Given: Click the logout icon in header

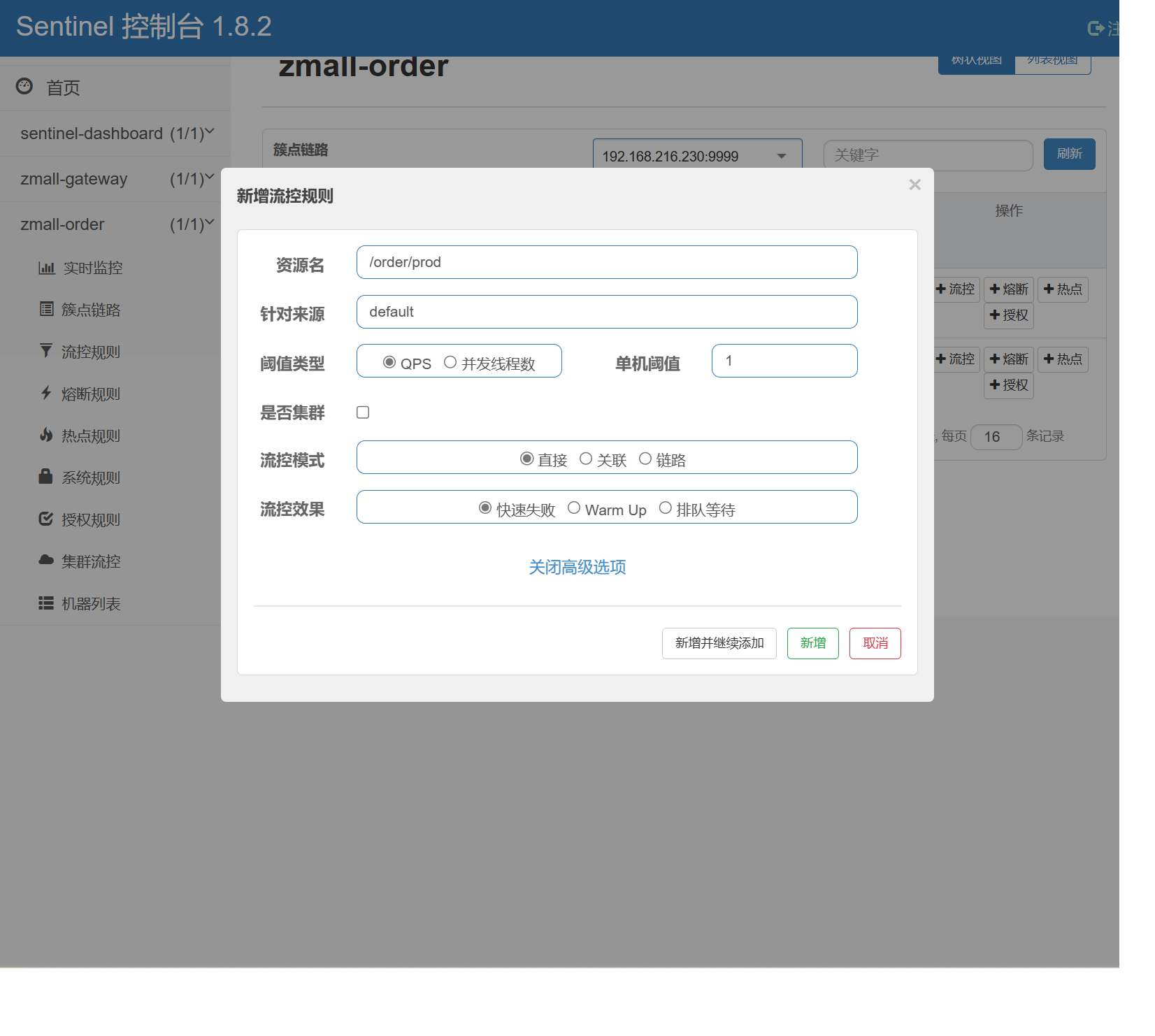Looking at the screenshot, I should 1096,28.
